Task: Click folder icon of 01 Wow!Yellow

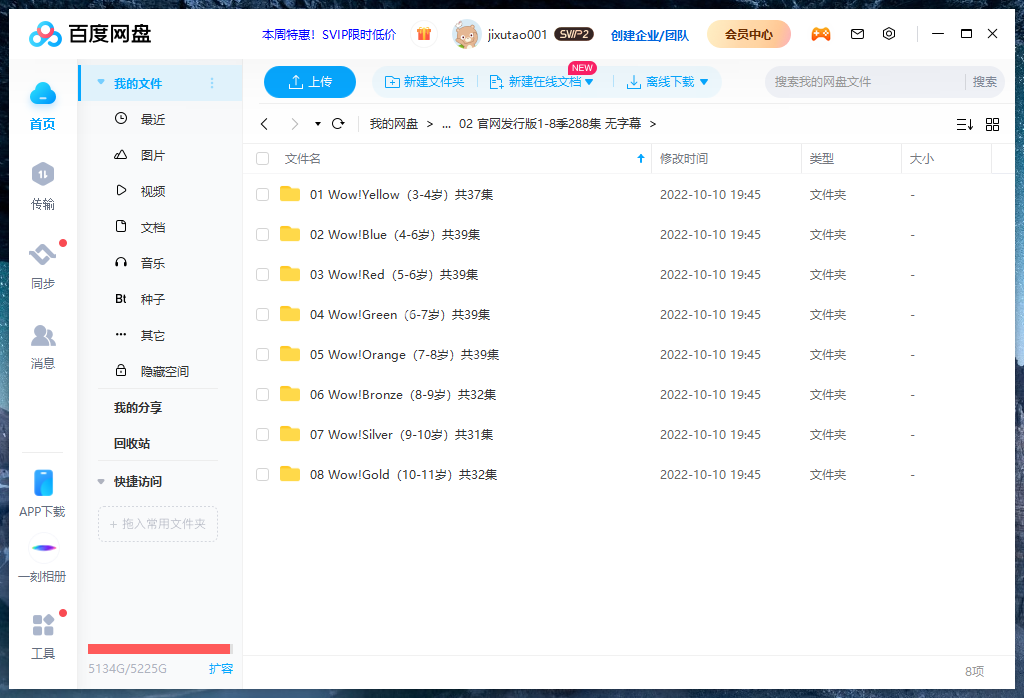Action: (290, 194)
